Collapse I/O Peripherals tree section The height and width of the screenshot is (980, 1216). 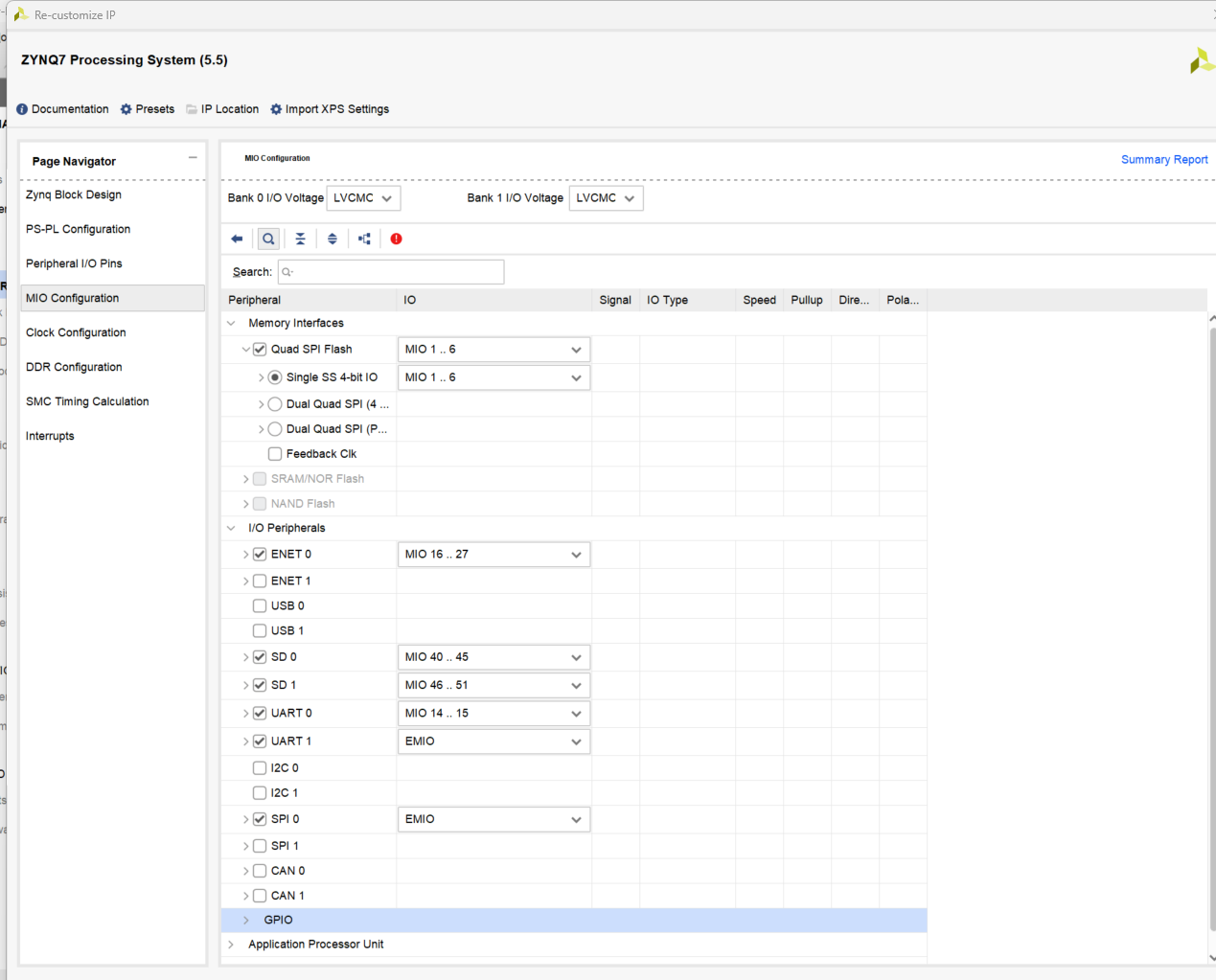click(x=231, y=528)
